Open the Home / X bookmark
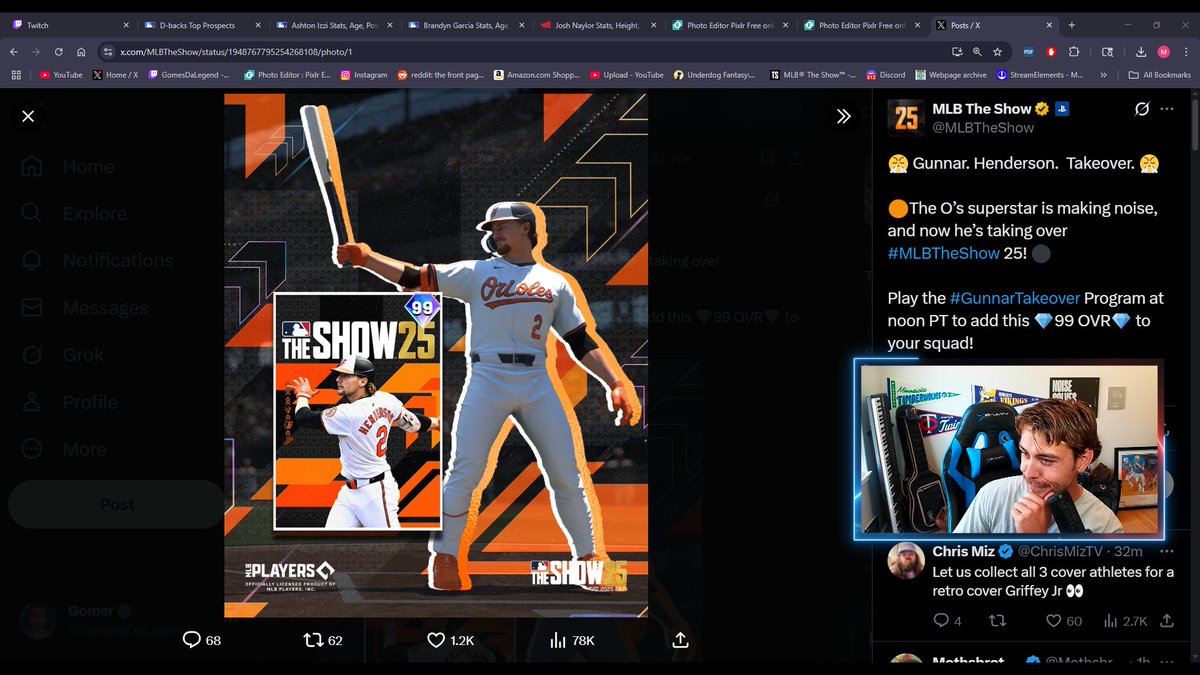Viewport: 1200px width, 675px height. [117, 74]
